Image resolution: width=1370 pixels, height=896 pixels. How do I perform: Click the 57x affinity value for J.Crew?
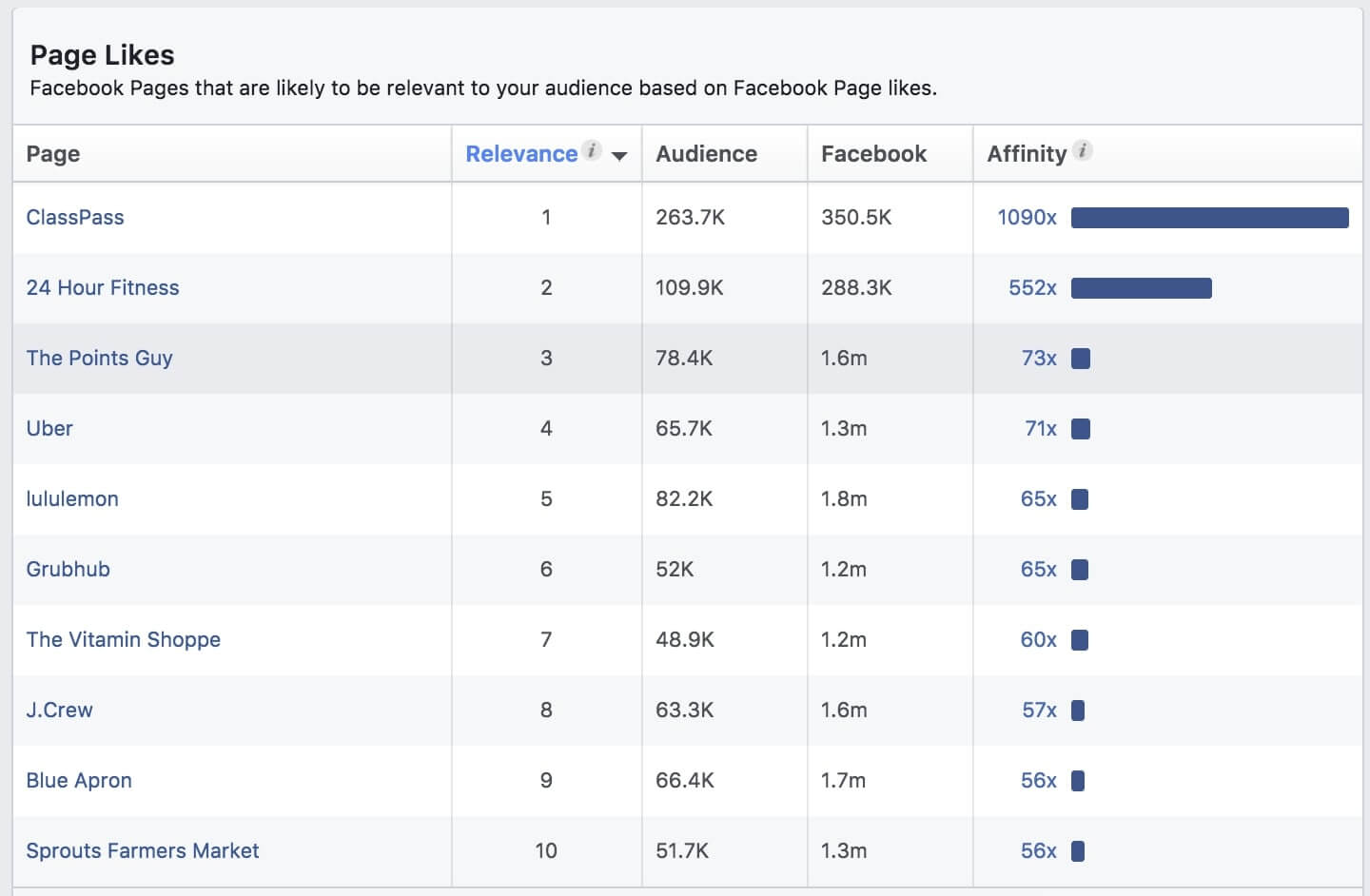coord(1039,710)
